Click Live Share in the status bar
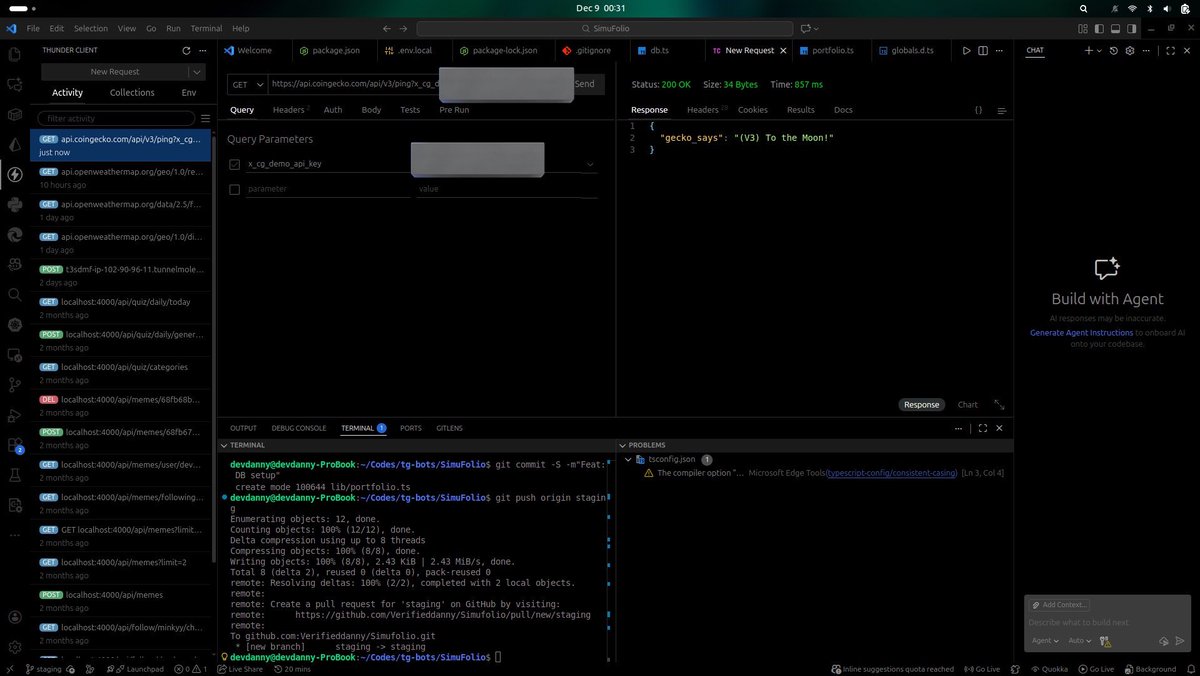The width and height of the screenshot is (1200, 676). (x=239, y=669)
